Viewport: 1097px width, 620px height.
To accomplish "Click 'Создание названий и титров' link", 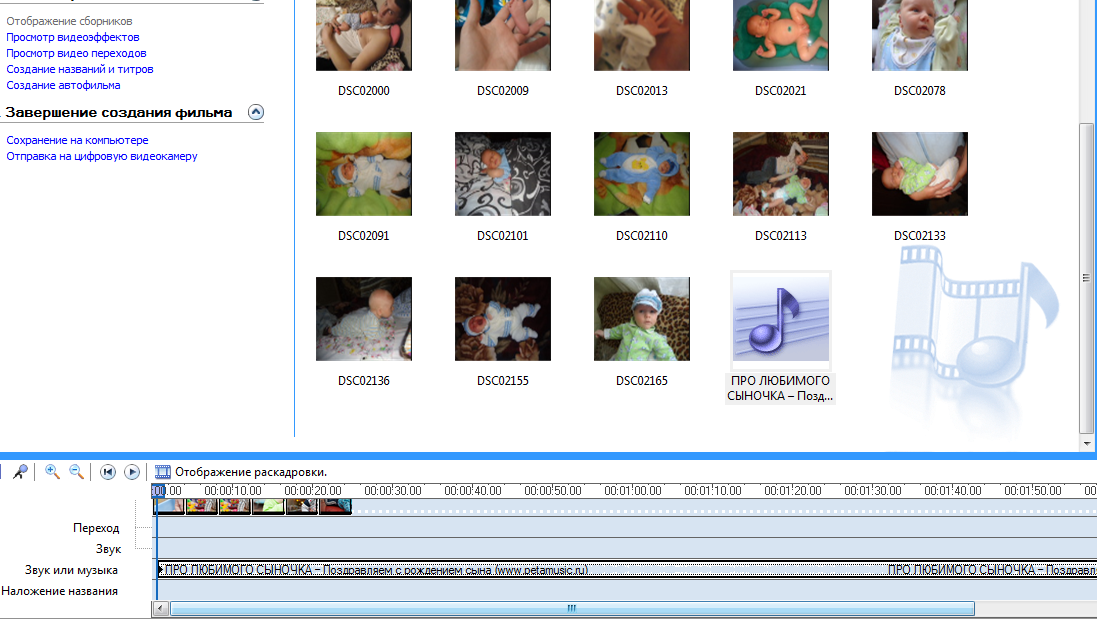I will [x=80, y=69].
